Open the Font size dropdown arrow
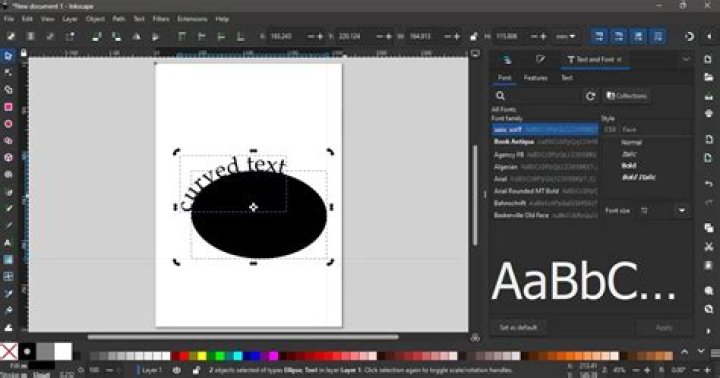This screenshot has width=720, height=378. pos(682,210)
